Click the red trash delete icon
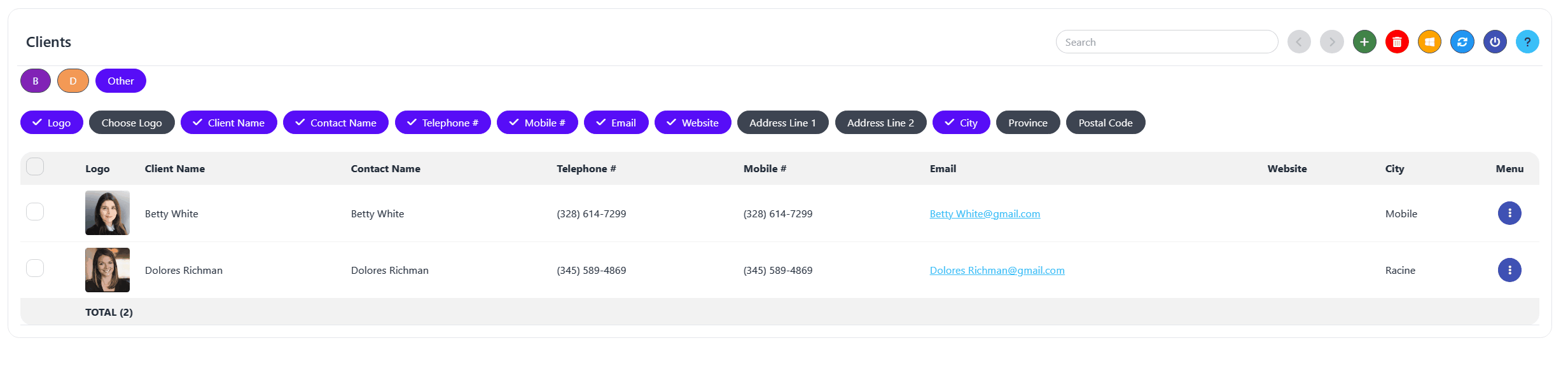This screenshot has width=1568, height=385. 1397,42
